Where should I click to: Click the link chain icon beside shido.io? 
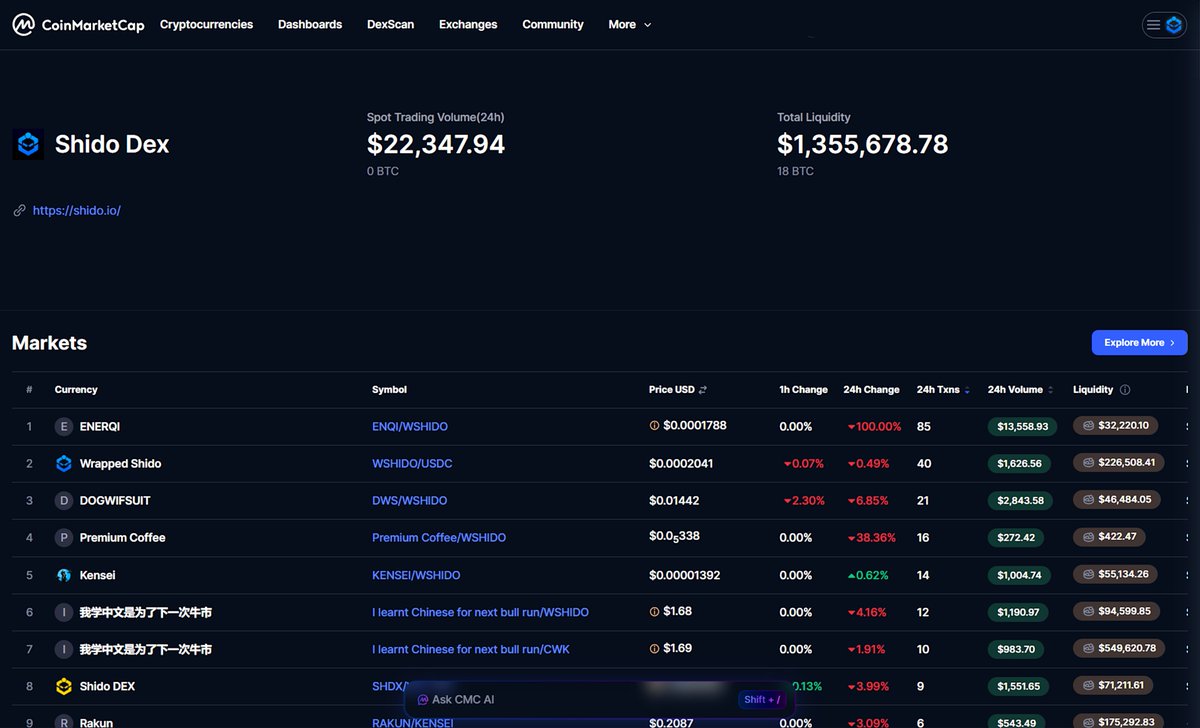(x=19, y=211)
